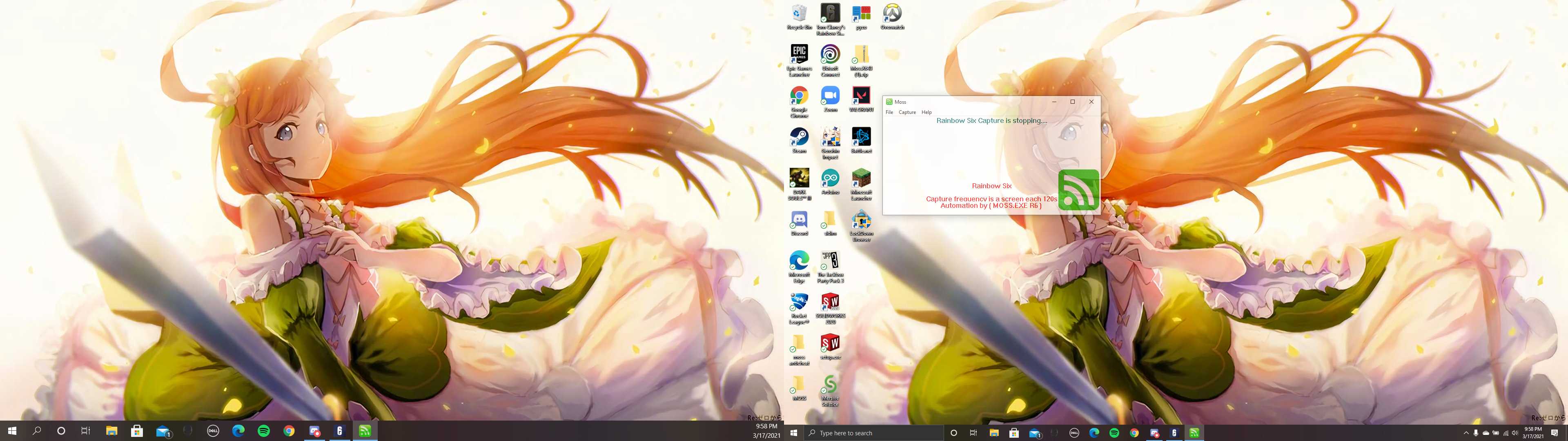Select the SolidWorks setup.exe desktop icon
This screenshot has height=441, width=1568.
point(830,347)
